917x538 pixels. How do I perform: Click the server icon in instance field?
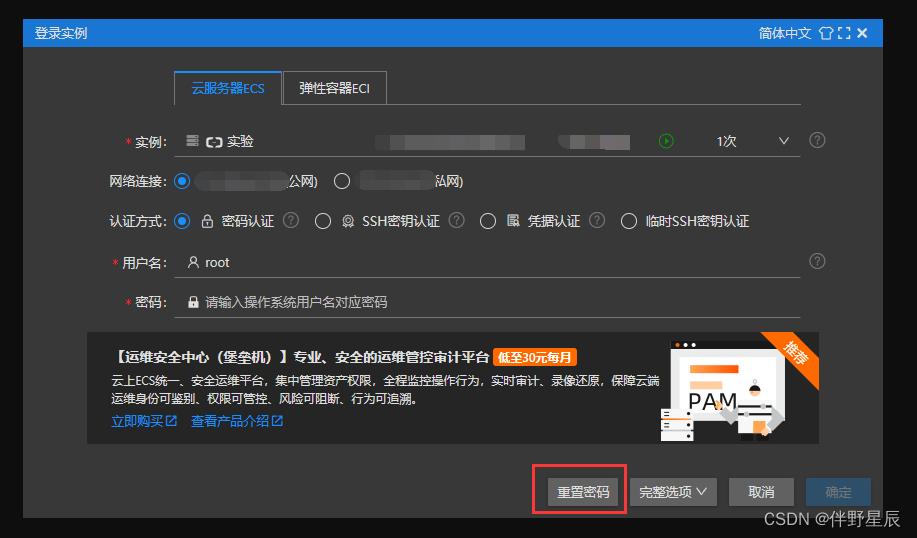click(x=192, y=140)
